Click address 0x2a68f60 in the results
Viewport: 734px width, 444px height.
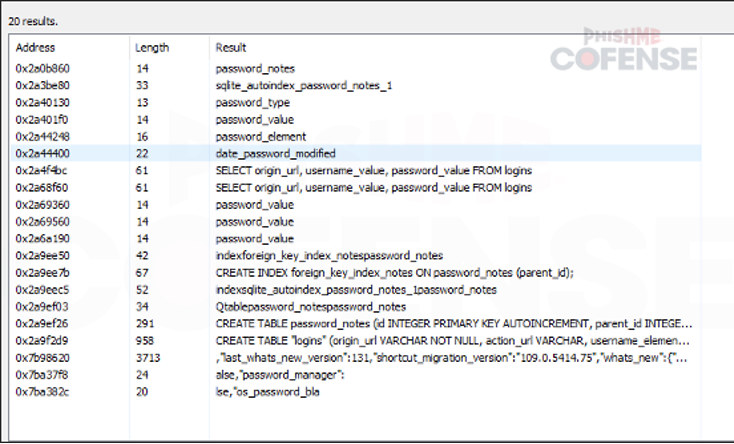(43, 188)
